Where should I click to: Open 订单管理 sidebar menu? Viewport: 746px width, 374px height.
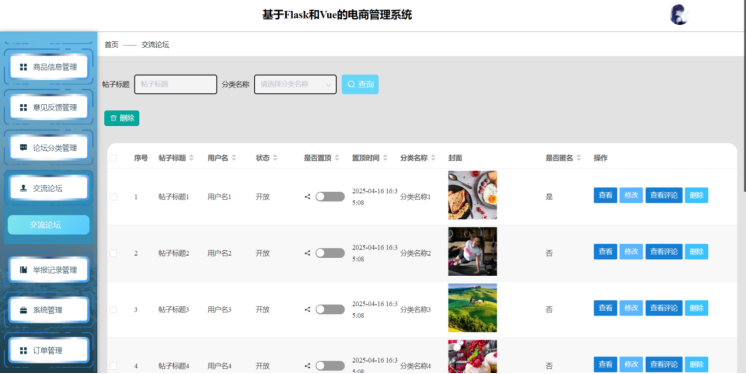(x=49, y=351)
